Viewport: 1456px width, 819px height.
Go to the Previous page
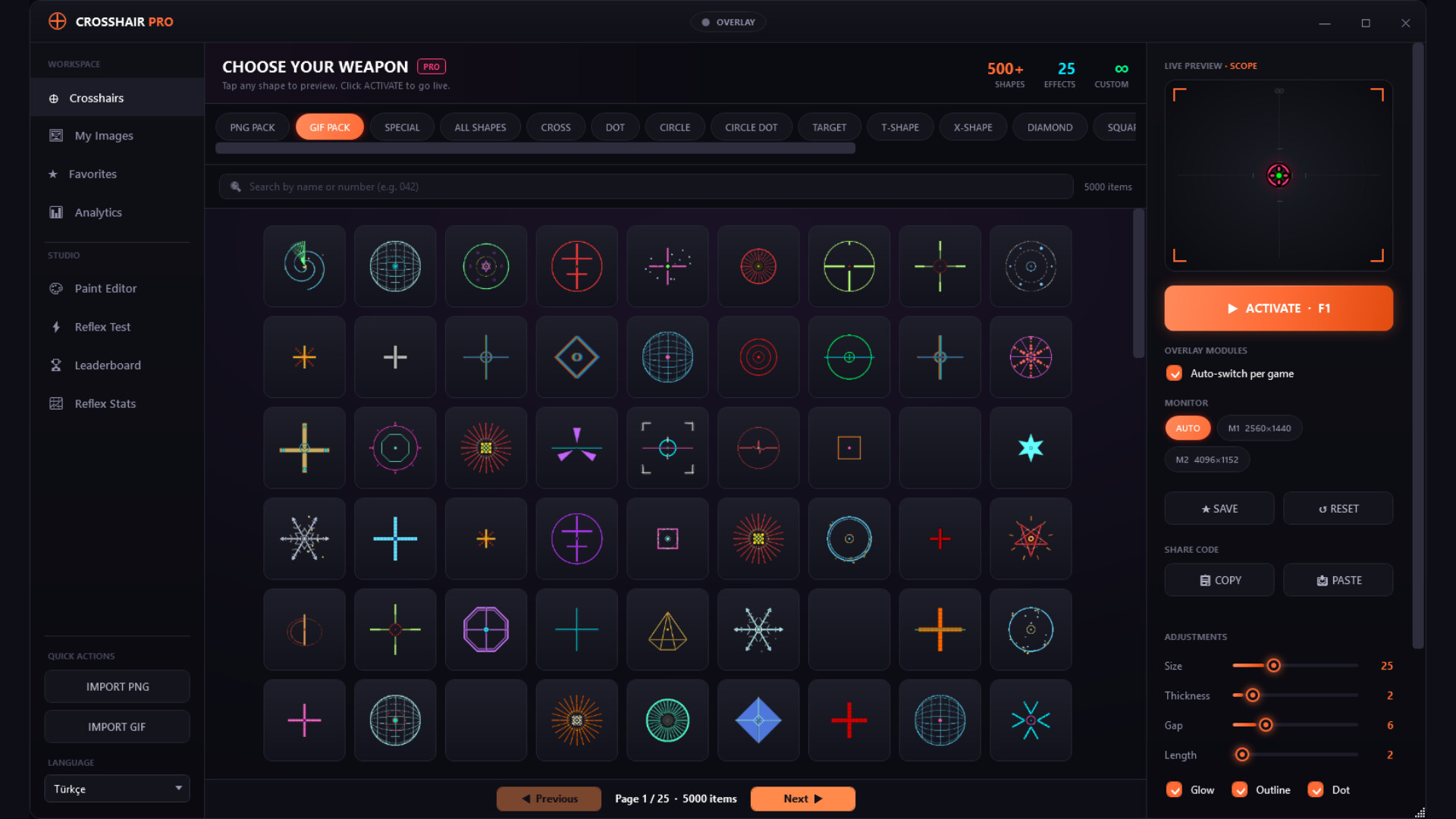[x=548, y=799]
